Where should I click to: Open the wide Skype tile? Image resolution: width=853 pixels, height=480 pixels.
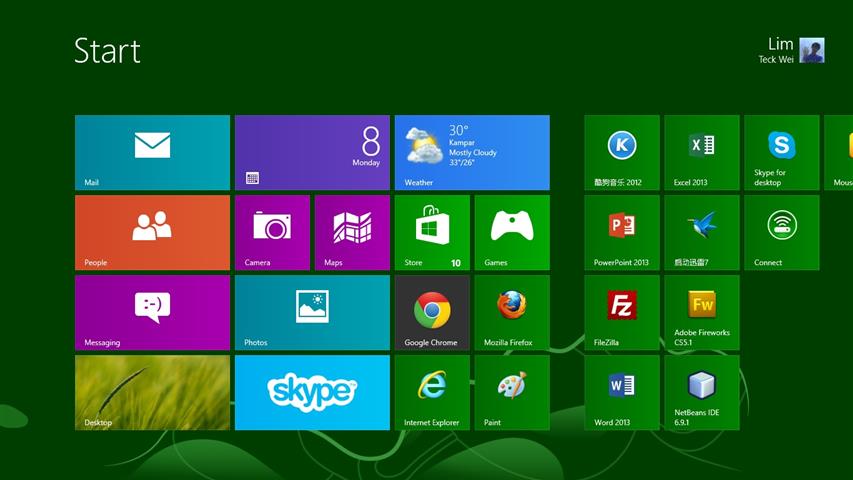tap(312, 392)
